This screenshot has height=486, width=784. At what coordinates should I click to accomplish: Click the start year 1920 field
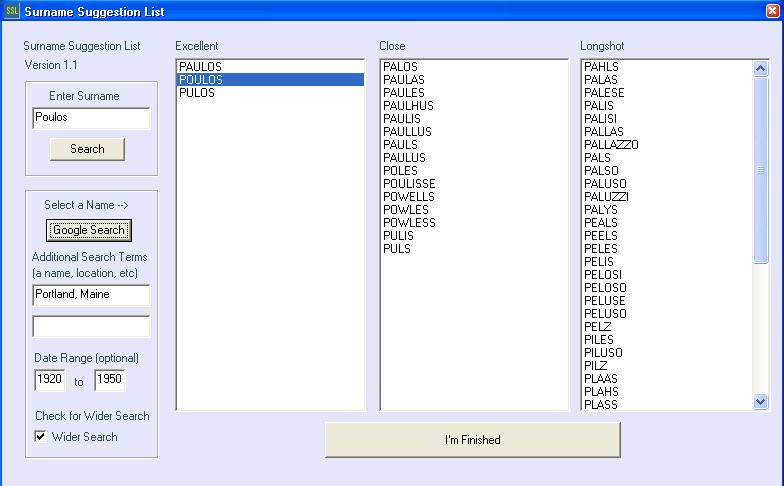49,380
